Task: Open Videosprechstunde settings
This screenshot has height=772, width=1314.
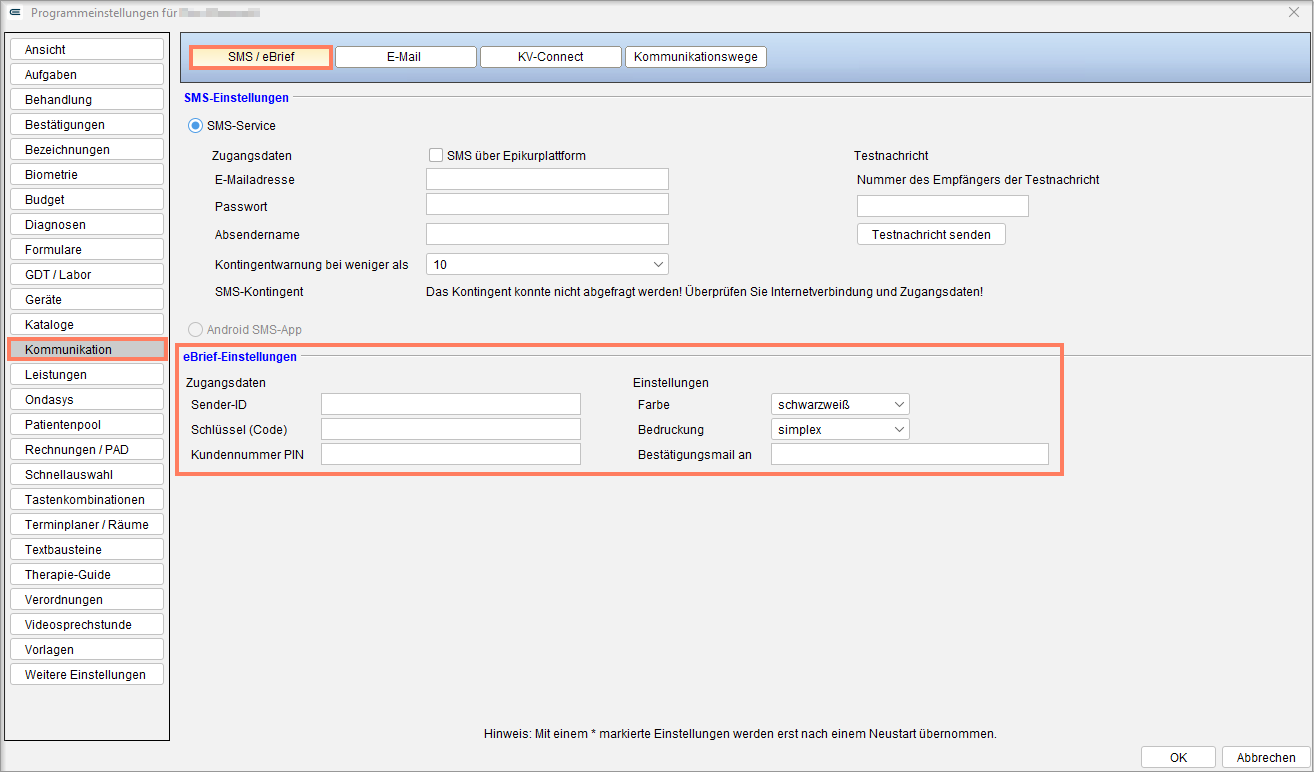Action: point(87,624)
